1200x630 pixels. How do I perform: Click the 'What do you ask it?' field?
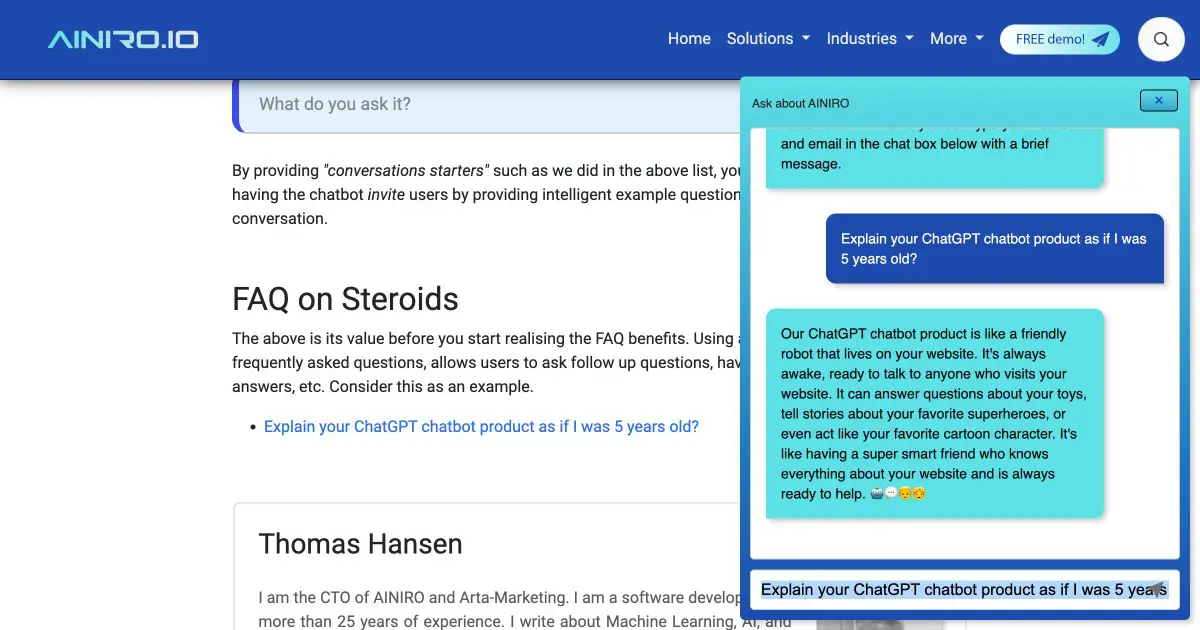pyautogui.click(x=490, y=104)
